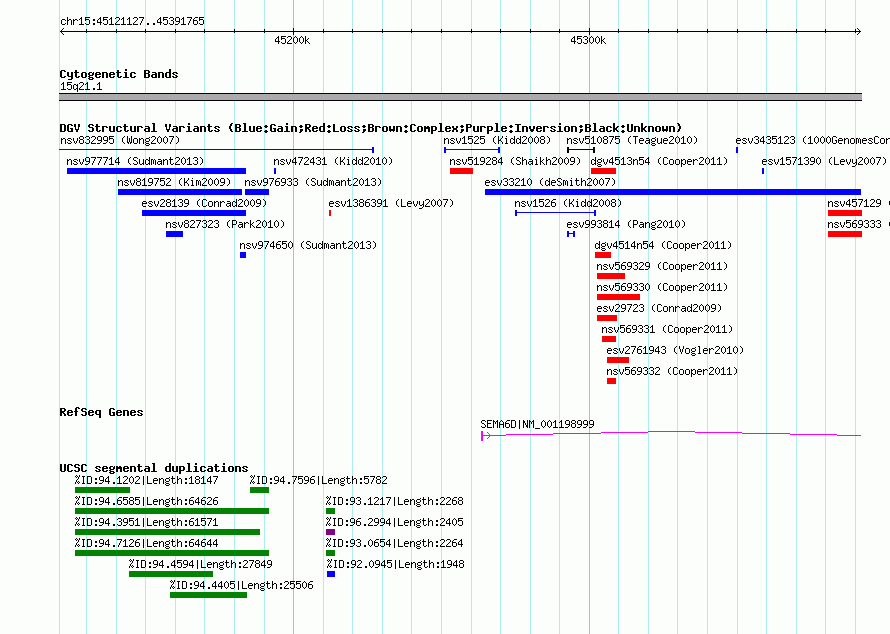Click the nsv519284 (Shaikh2009) red loss bar
Viewport: 890px width, 634px height.
pos(461,171)
